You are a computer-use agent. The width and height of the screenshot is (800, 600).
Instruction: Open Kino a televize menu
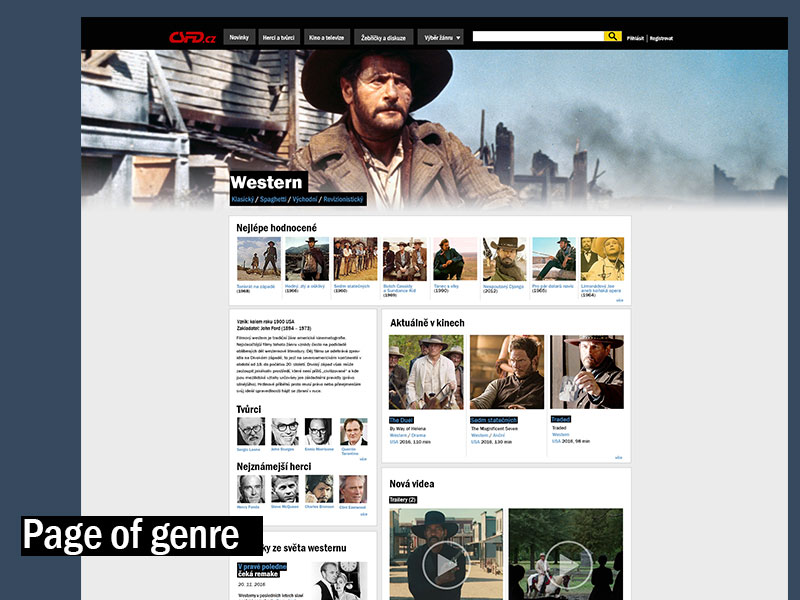click(x=327, y=37)
